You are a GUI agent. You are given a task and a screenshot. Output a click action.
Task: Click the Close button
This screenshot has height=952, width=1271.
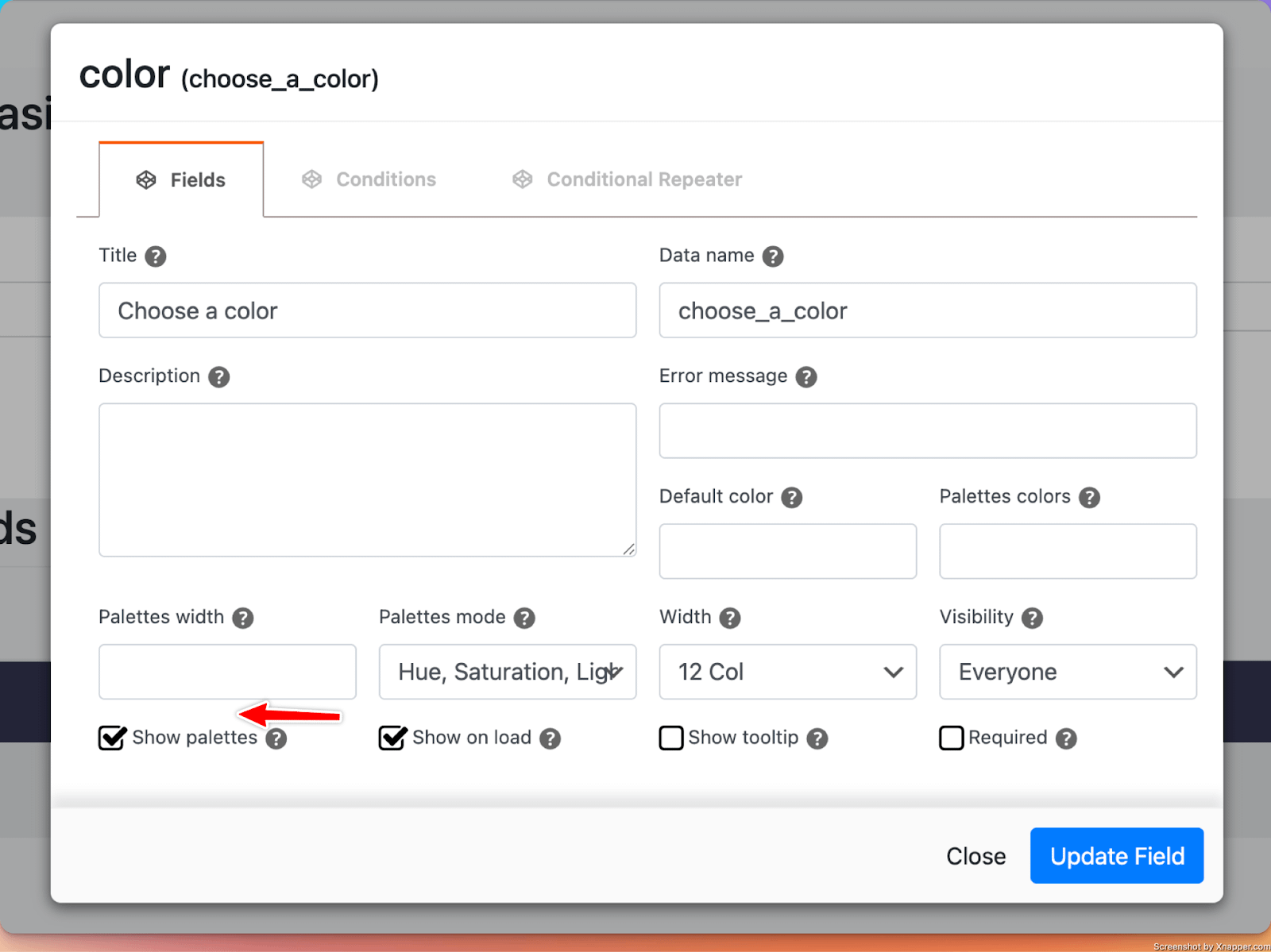975,856
